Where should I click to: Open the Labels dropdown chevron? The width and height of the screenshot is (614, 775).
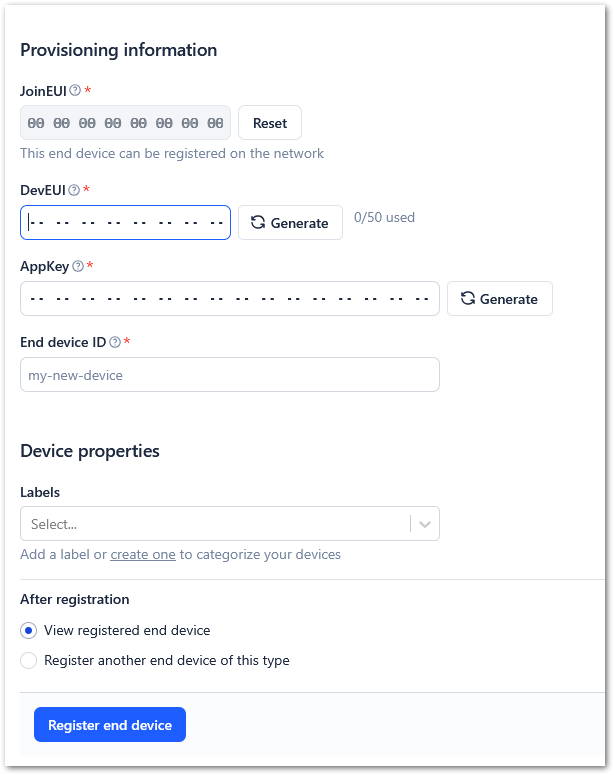[425, 524]
